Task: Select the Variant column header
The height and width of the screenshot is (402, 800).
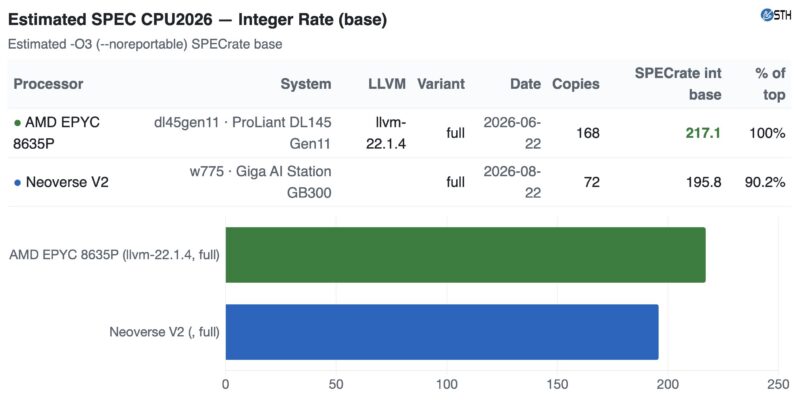Action: point(441,84)
